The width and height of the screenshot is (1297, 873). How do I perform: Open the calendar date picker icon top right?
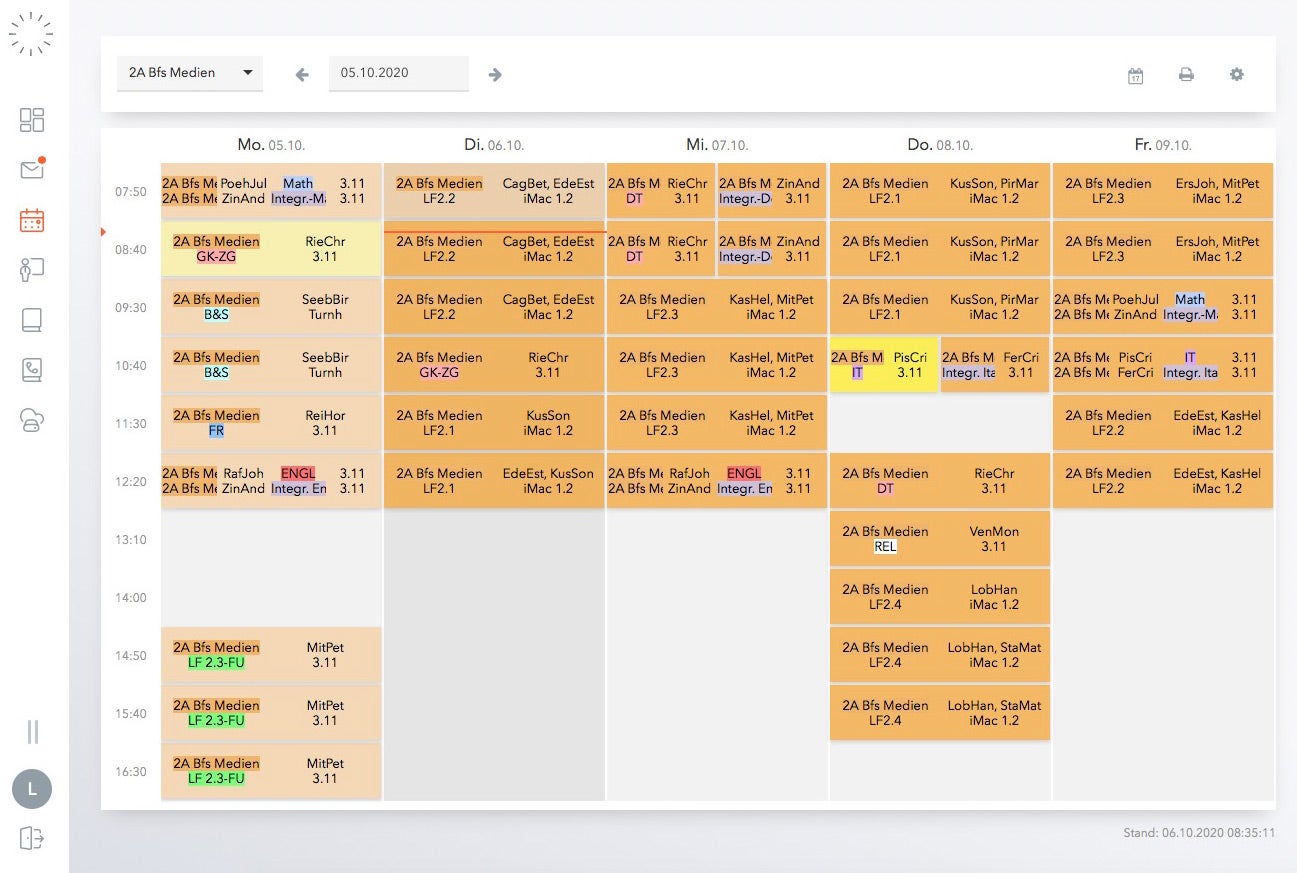click(1135, 76)
